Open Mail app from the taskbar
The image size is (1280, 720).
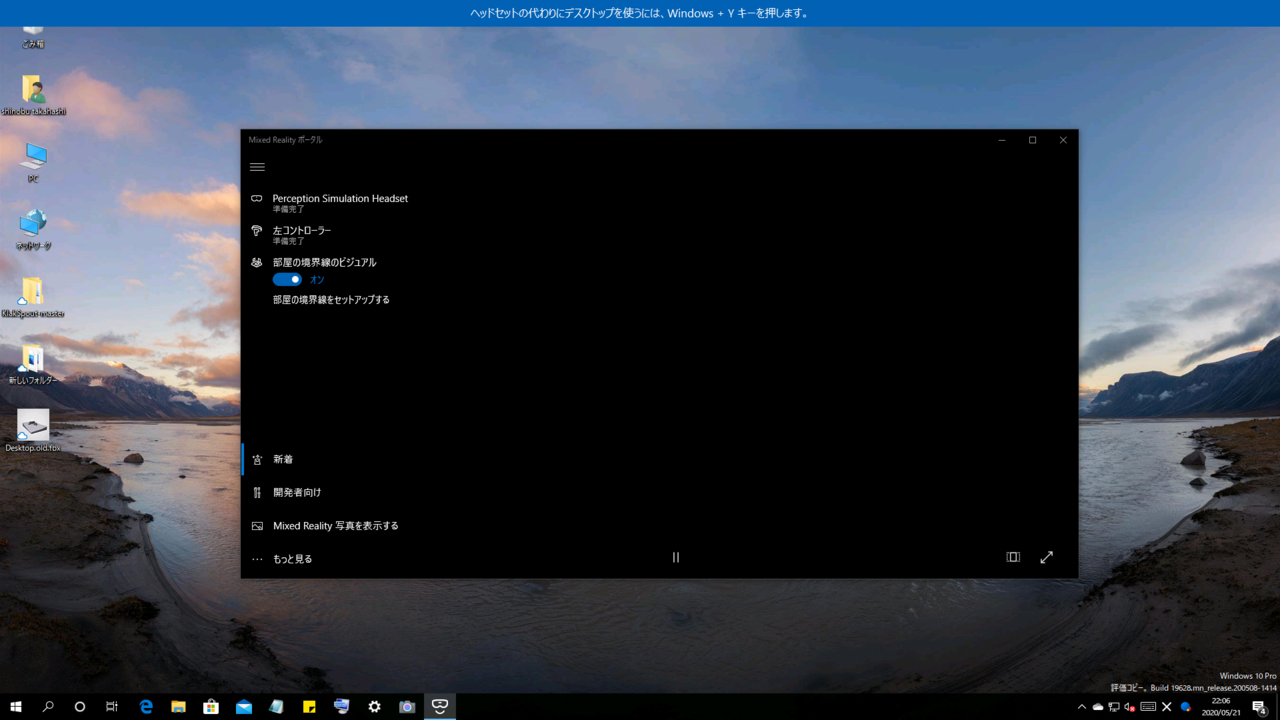(244, 707)
